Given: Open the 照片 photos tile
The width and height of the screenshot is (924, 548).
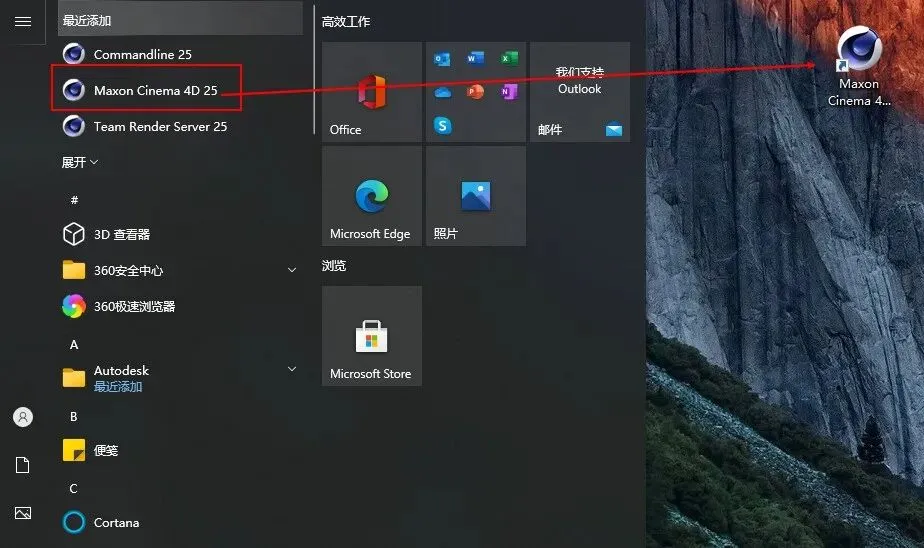Looking at the screenshot, I should (x=476, y=196).
